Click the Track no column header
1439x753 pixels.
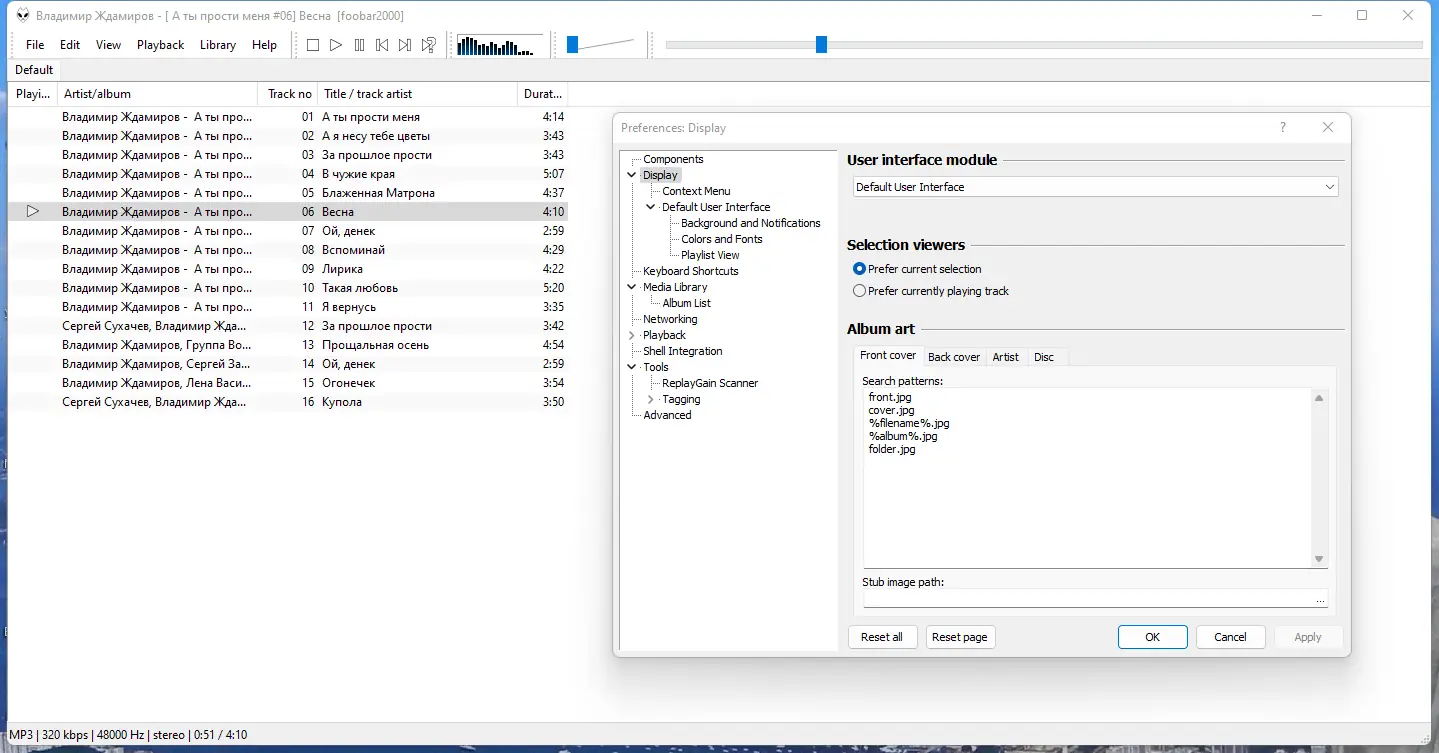[288, 94]
